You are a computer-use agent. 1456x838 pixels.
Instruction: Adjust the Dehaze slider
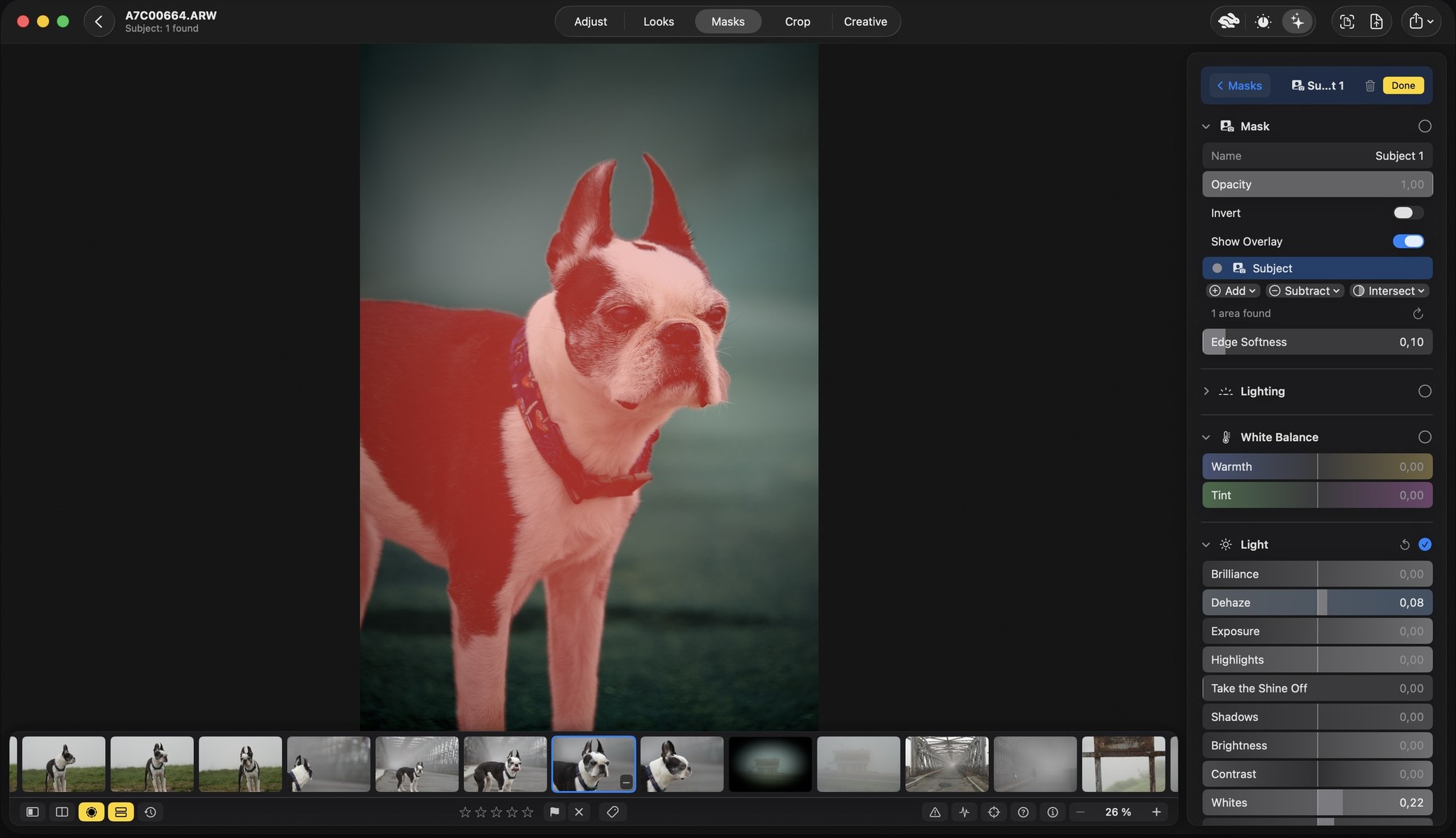[1317, 603]
